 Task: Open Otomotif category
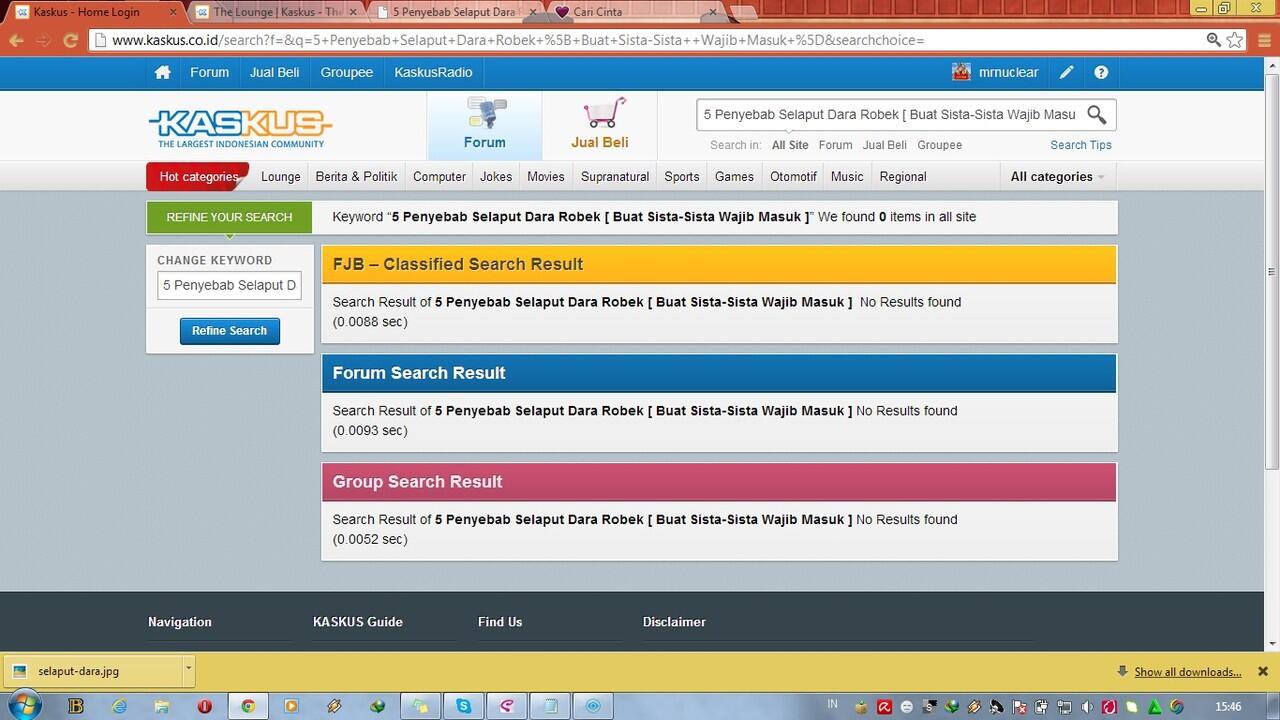[x=793, y=177]
